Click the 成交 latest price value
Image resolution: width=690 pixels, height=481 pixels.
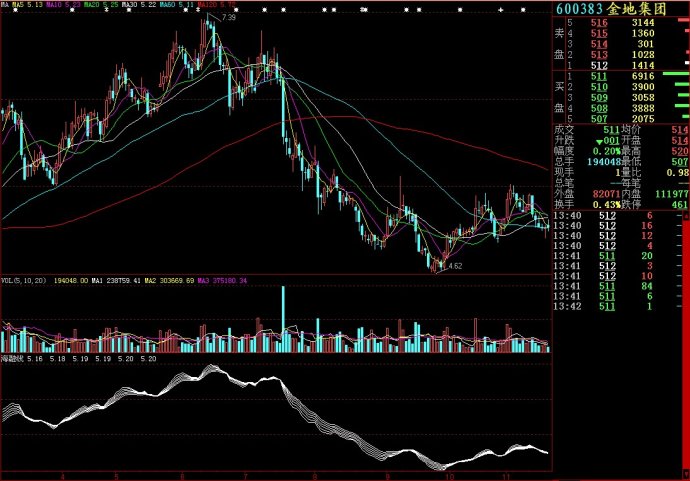[611, 130]
